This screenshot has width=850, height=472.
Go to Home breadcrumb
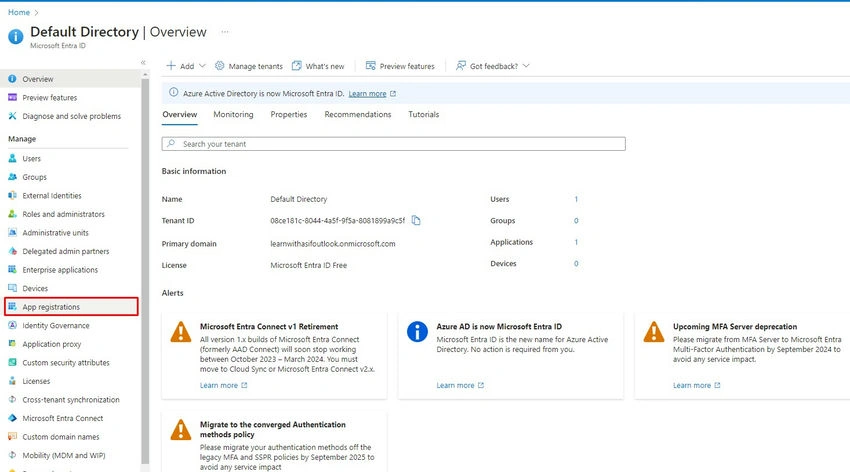pyautogui.click(x=19, y=12)
